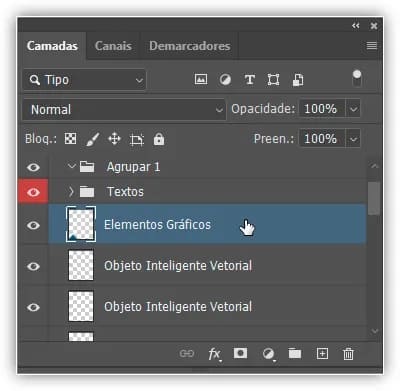Click the lock position move icon
Viewport: 400px width, 391px height.
[x=114, y=139]
